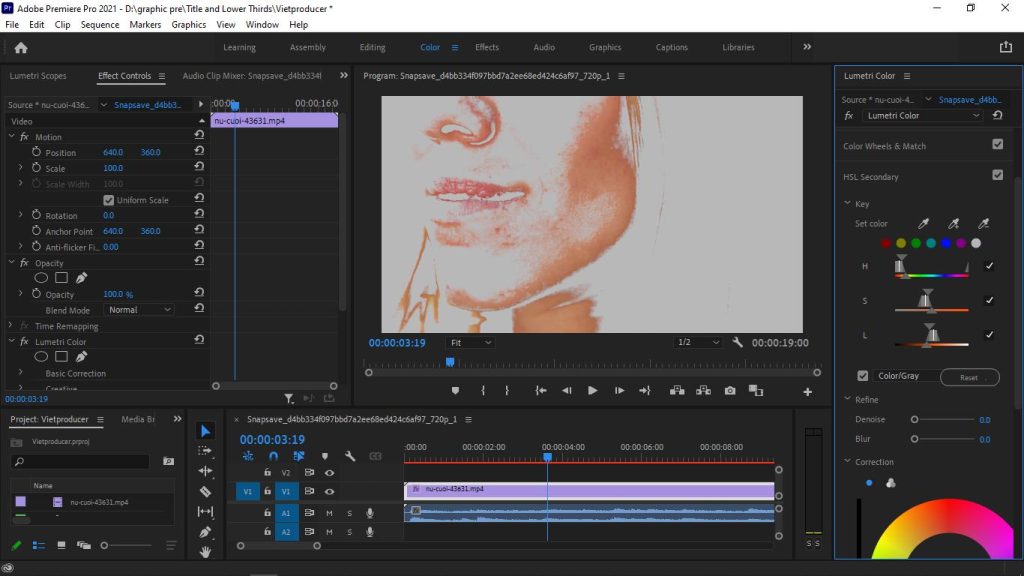Toggle the Snap magnet in the timeline
Screen dimensions: 1024x576
274,456
